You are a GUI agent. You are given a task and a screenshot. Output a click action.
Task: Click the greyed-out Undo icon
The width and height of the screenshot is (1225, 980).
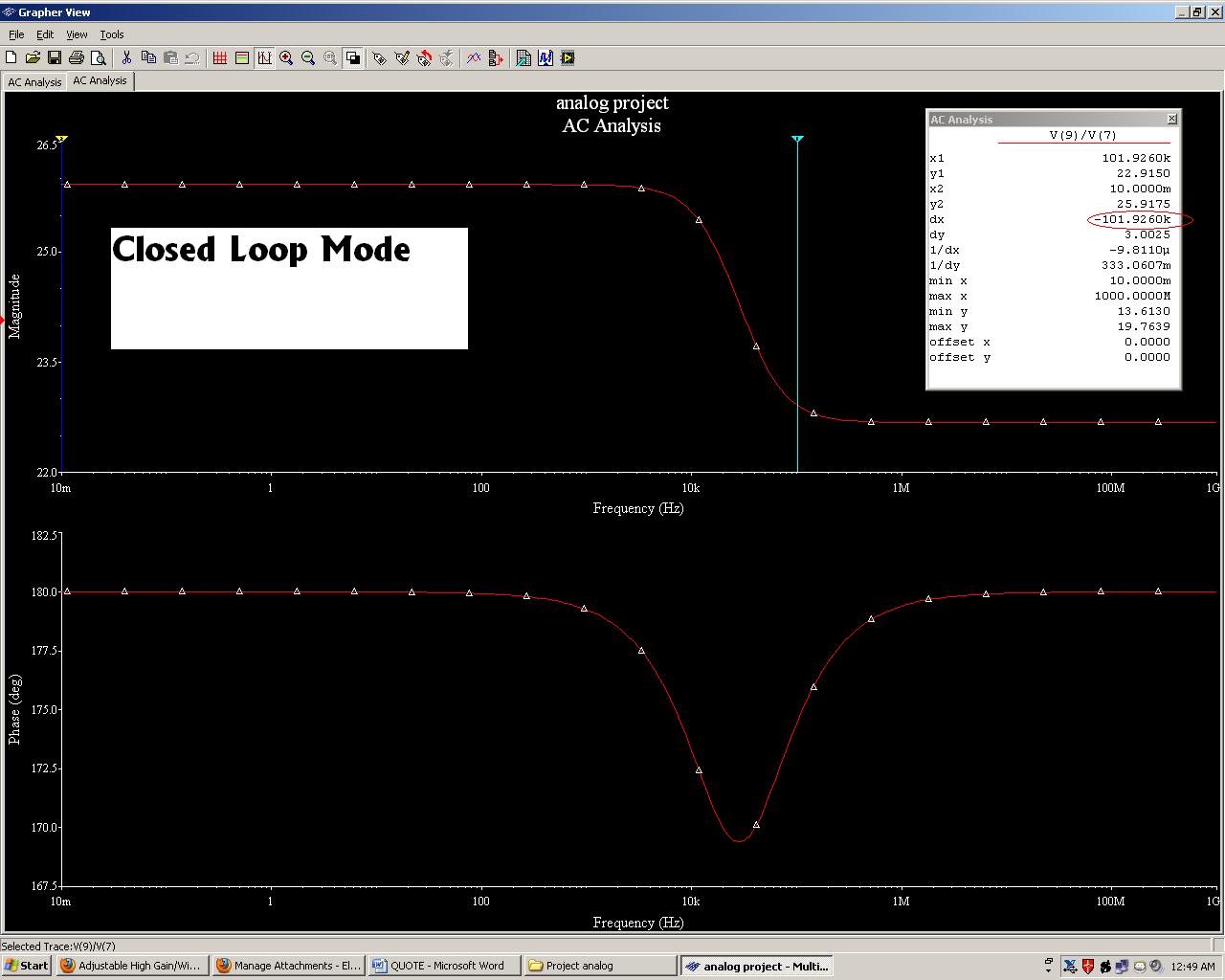pos(191,58)
